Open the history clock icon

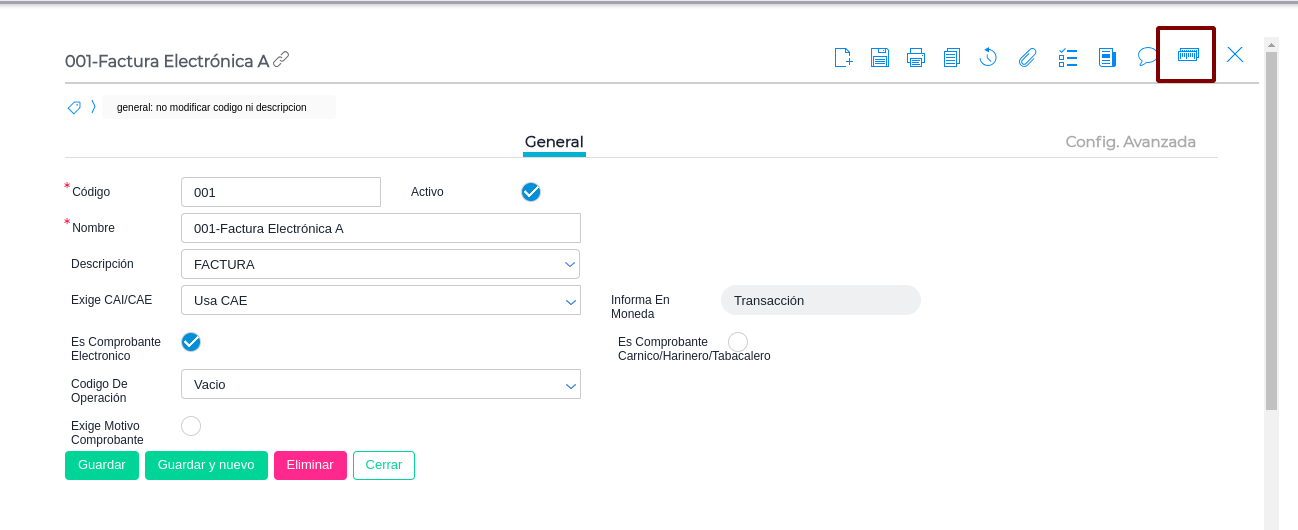(x=988, y=57)
